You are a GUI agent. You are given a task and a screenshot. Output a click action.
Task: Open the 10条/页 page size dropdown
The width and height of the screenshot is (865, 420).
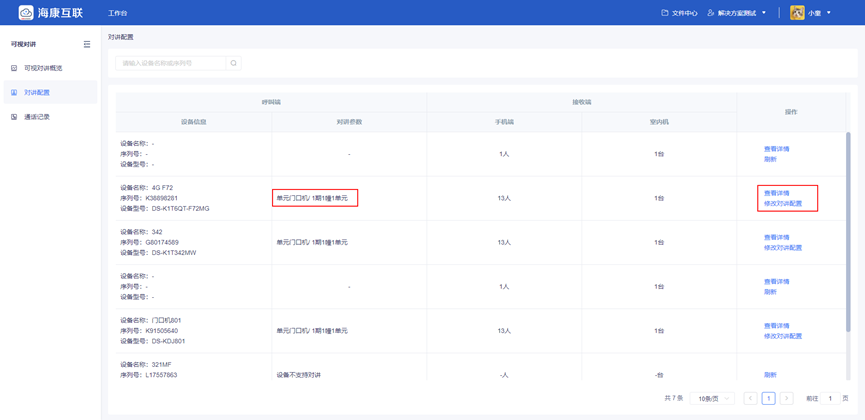click(714, 398)
